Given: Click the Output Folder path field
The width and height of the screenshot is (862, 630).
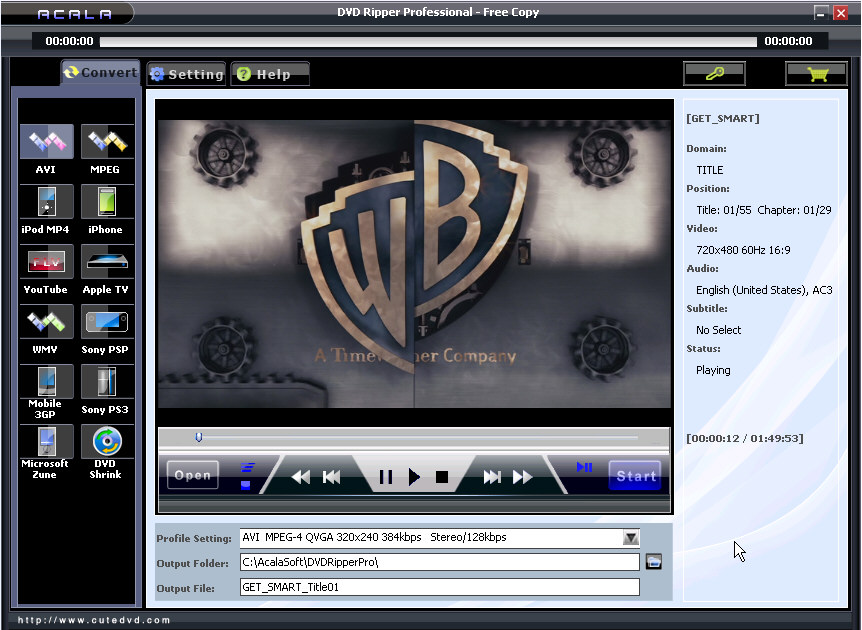Looking at the screenshot, I should pos(440,562).
